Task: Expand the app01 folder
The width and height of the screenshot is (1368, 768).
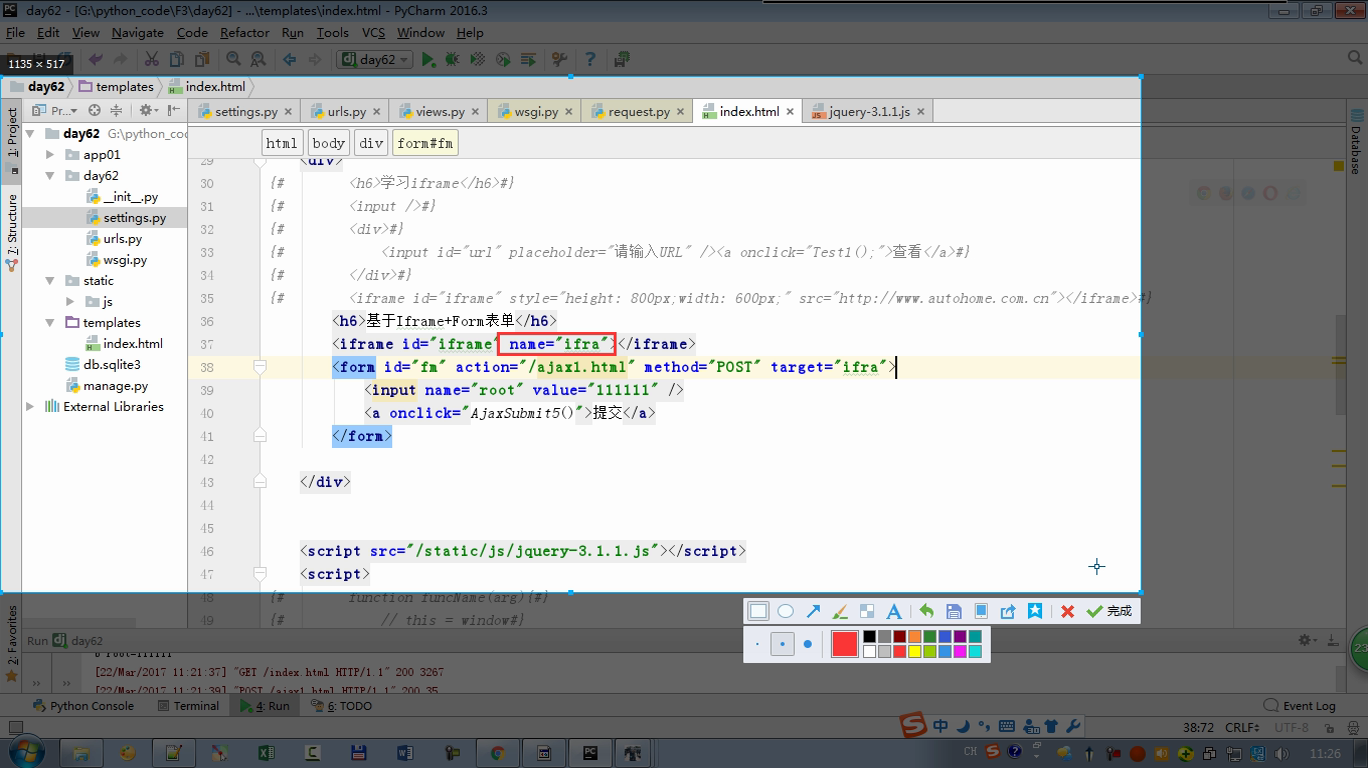Action: [50, 155]
